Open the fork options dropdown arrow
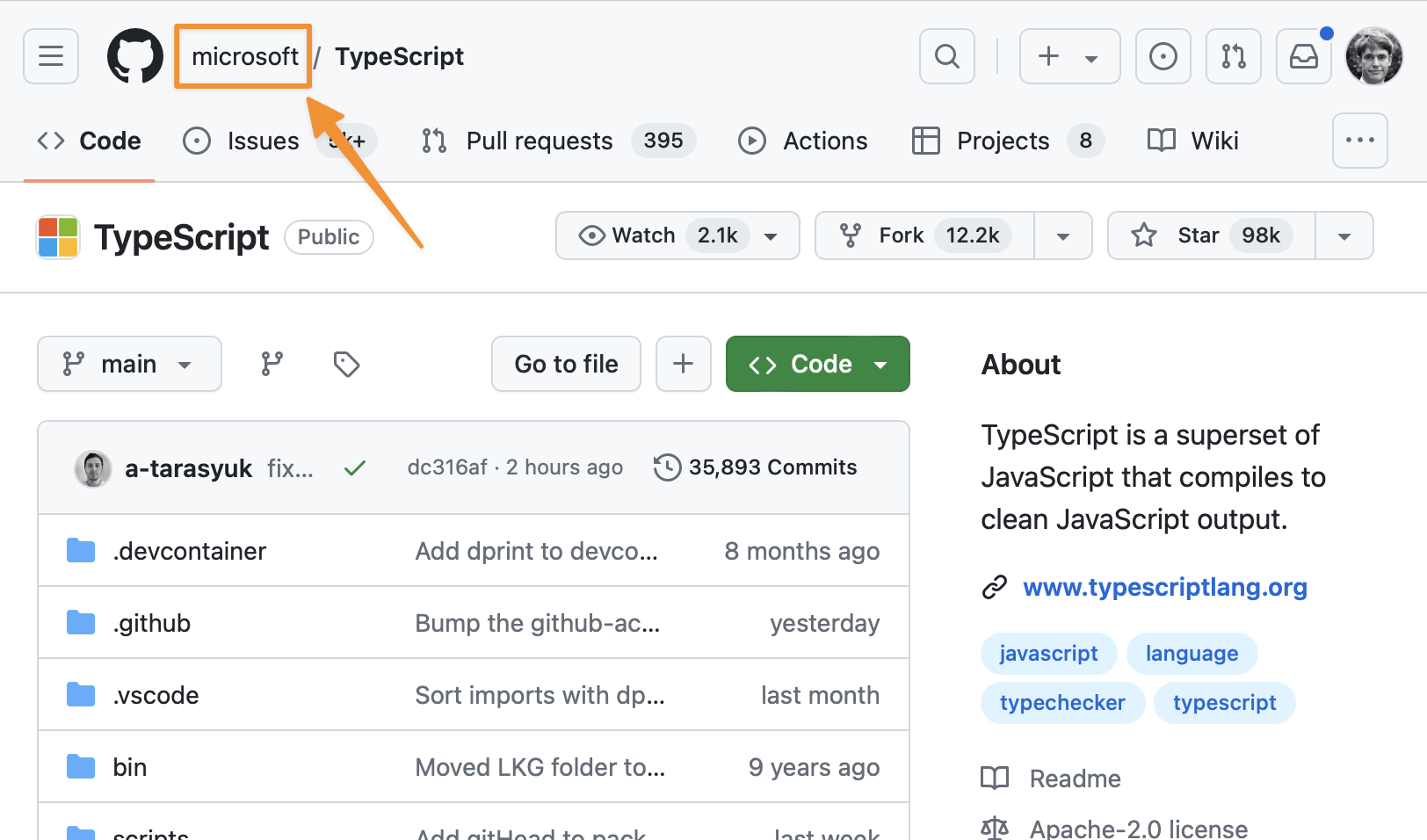The width and height of the screenshot is (1427, 840). click(1062, 235)
